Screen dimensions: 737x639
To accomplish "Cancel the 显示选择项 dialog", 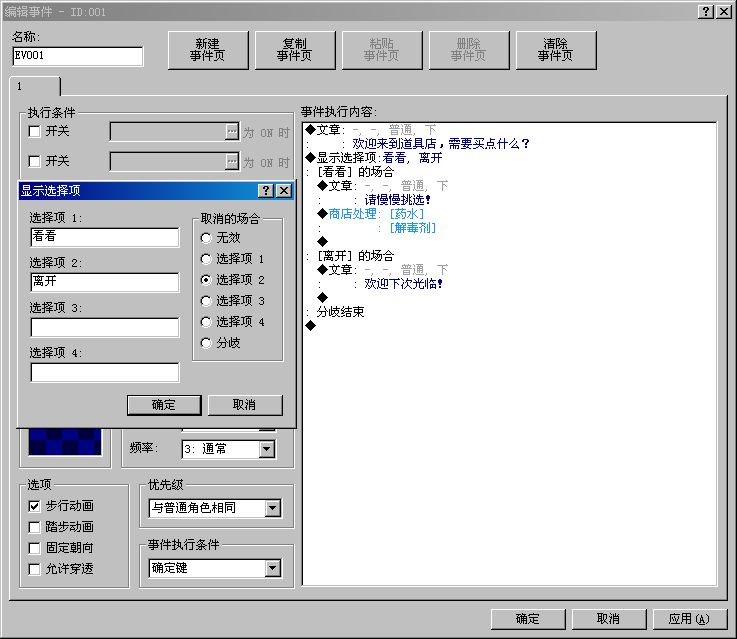I will (x=245, y=405).
